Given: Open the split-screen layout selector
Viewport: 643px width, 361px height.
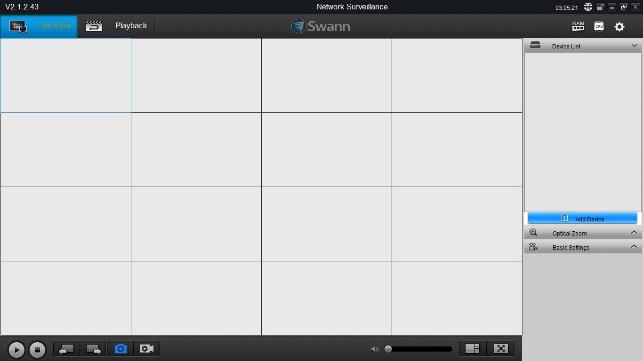Looking at the screenshot, I should 472,349.
